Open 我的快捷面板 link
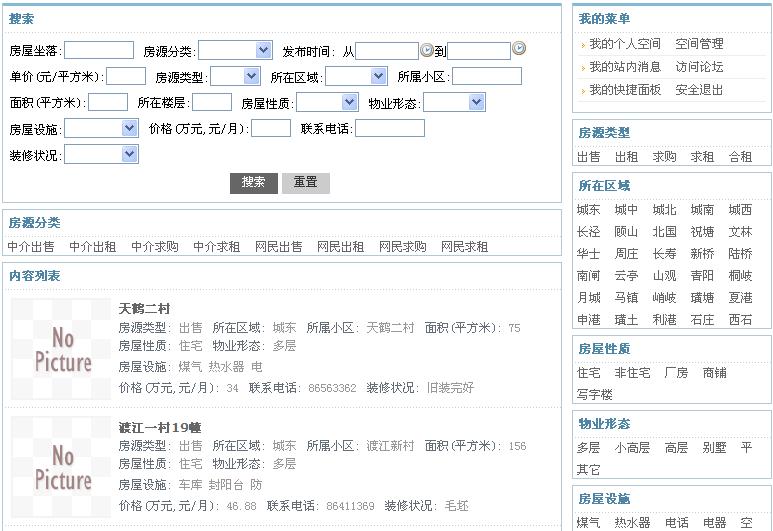 (625, 90)
